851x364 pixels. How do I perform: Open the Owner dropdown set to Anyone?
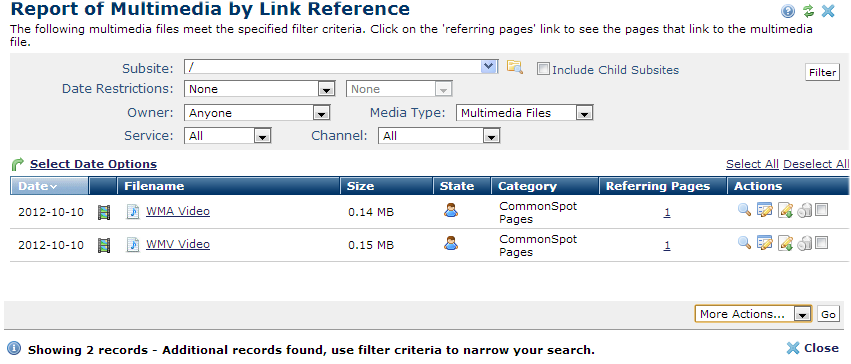(257, 113)
